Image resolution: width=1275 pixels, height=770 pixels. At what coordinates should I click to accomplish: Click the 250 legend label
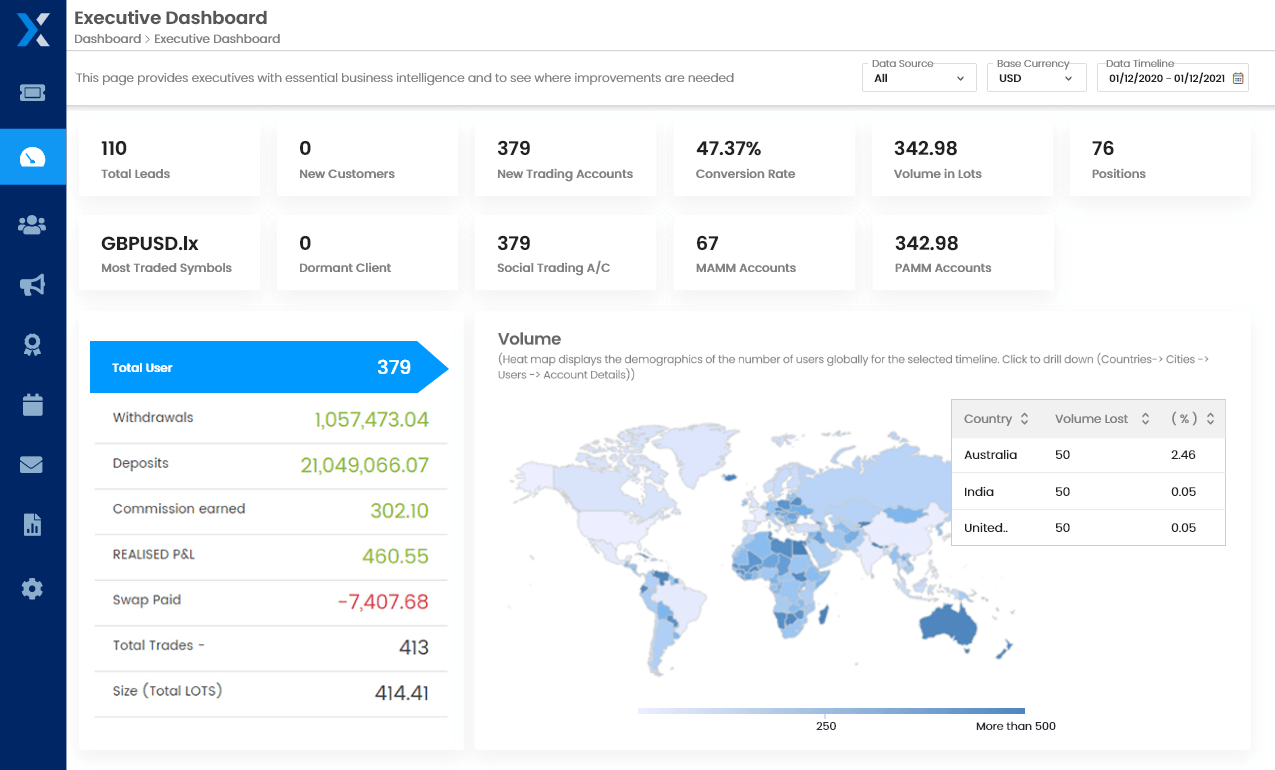pyautogui.click(x=826, y=726)
